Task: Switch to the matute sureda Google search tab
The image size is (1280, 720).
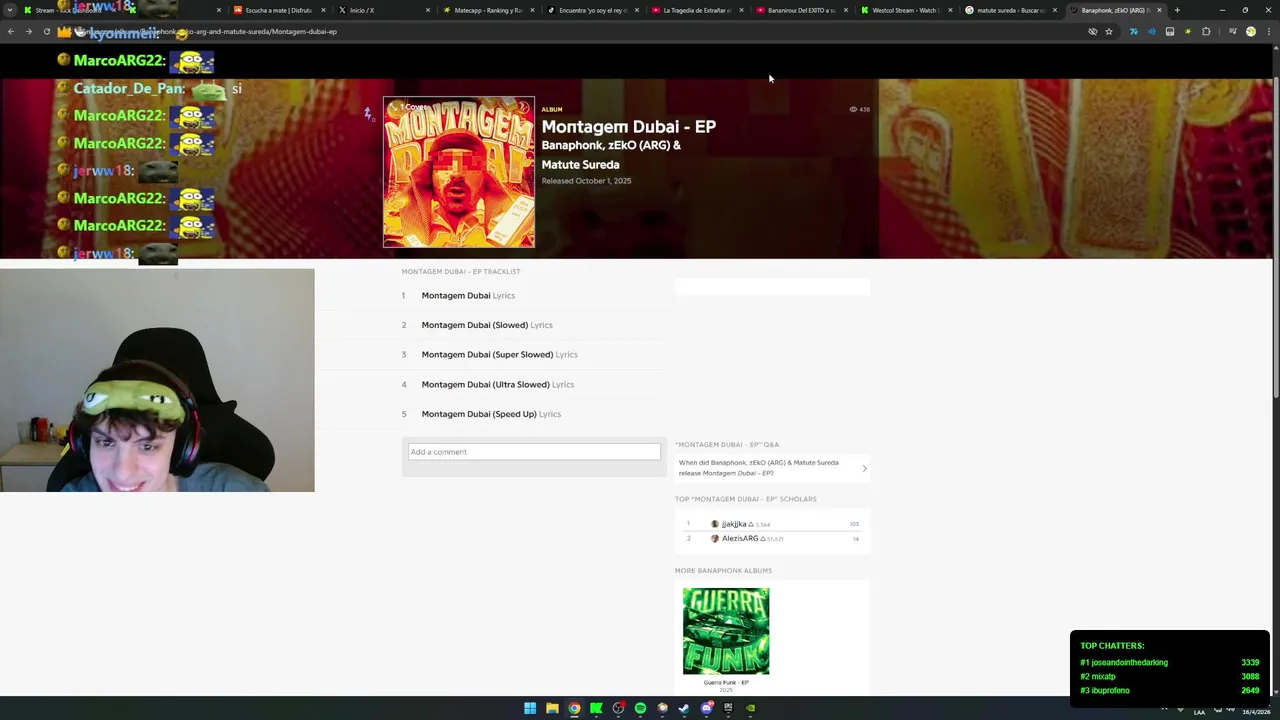Action: (x=1010, y=10)
